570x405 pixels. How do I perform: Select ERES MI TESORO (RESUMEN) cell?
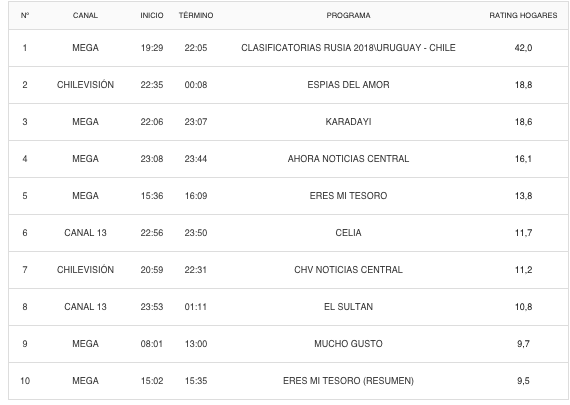coord(348,381)
